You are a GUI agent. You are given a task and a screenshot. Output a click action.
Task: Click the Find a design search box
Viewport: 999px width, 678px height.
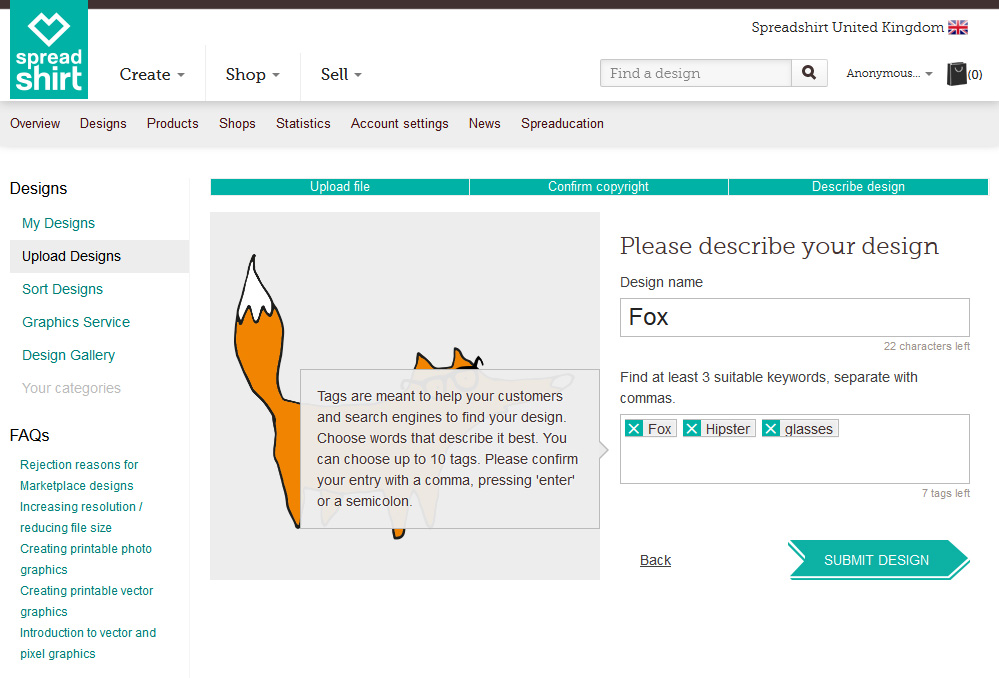point(696,73)
